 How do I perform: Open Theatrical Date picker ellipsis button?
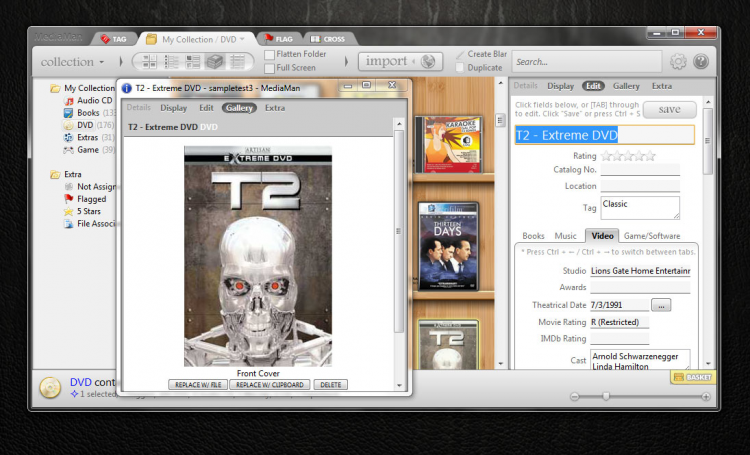661,305
